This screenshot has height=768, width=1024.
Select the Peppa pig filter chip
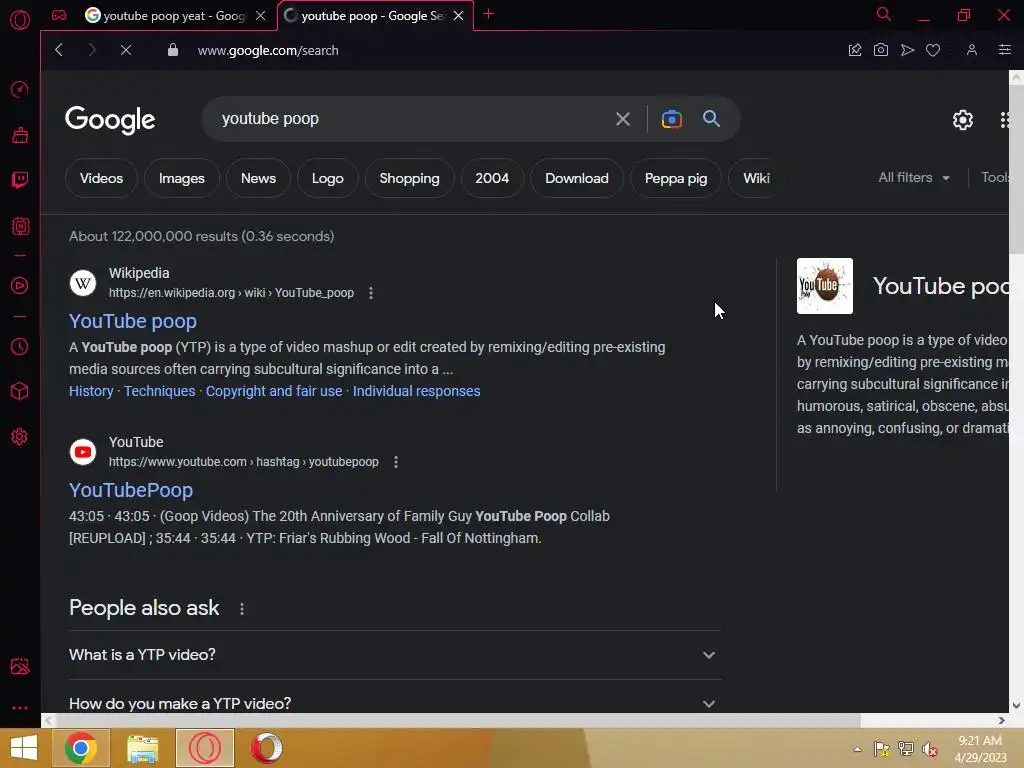click(x=676, y=178)
